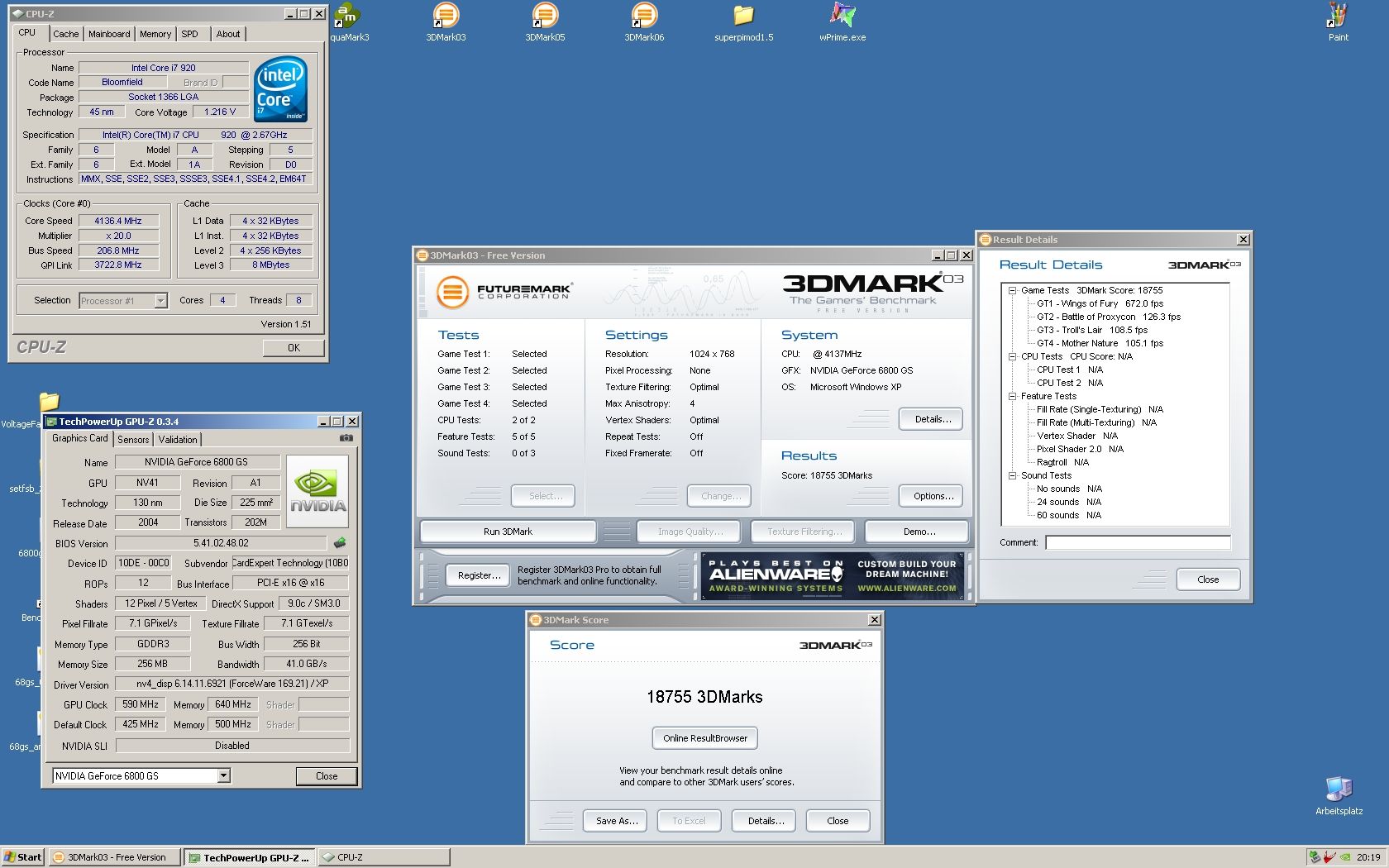1389x868 pixels.
Task: Collapse the Sound Tests tree node
Action: 1012,475
